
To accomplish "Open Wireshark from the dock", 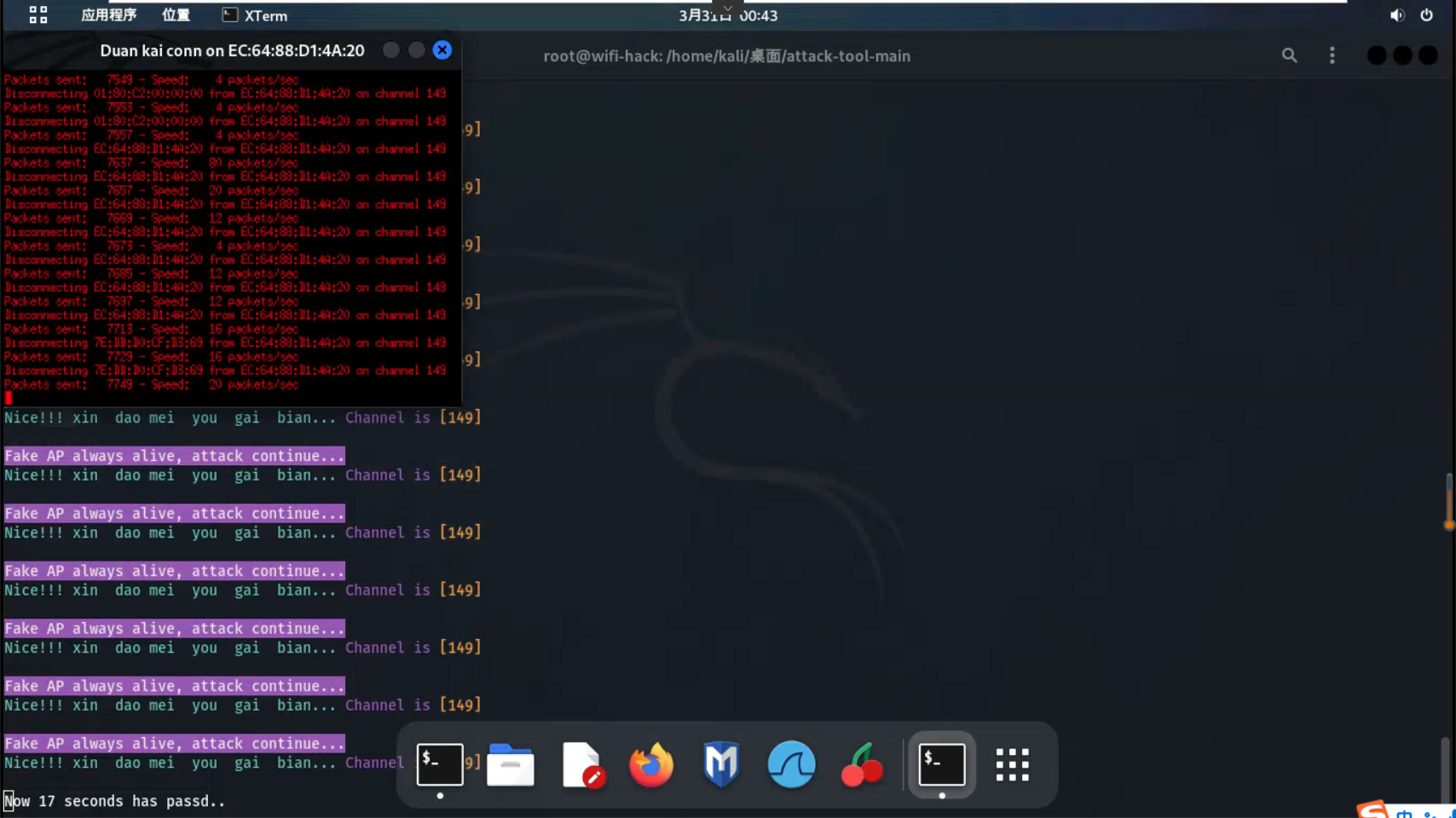I will 791,764.
